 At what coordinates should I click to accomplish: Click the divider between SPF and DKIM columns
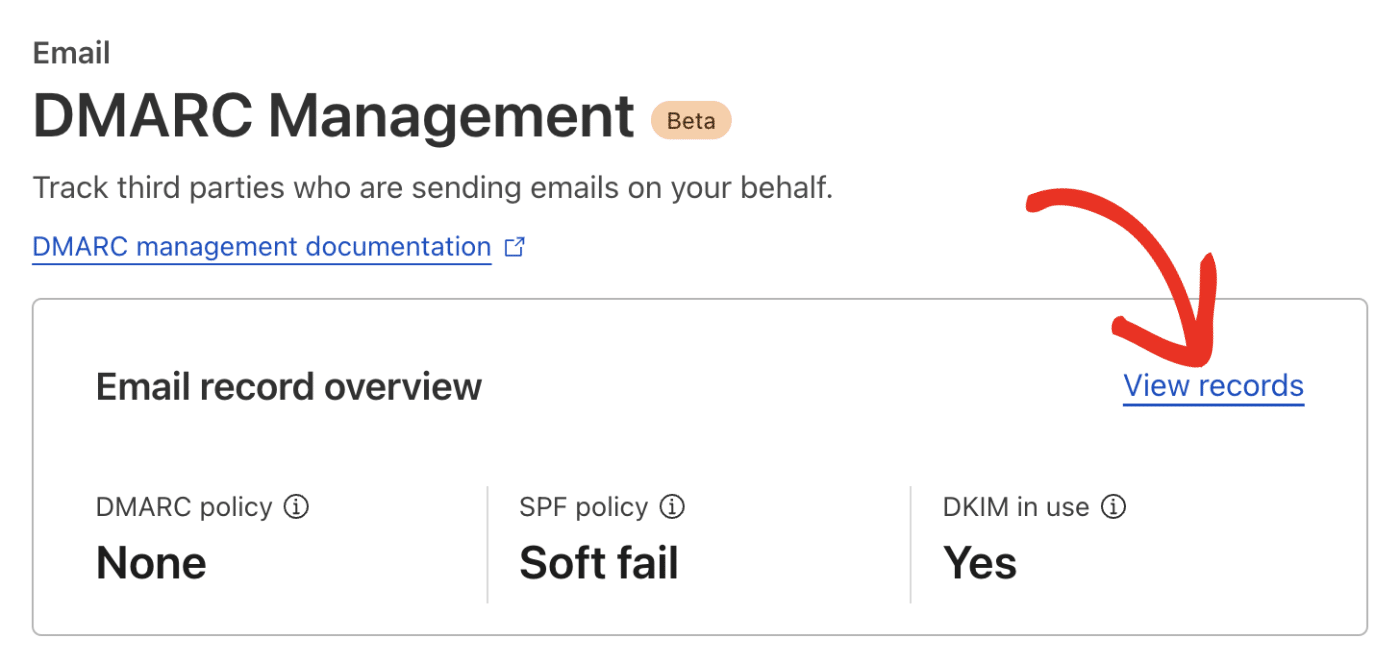(x=910, y=545)
